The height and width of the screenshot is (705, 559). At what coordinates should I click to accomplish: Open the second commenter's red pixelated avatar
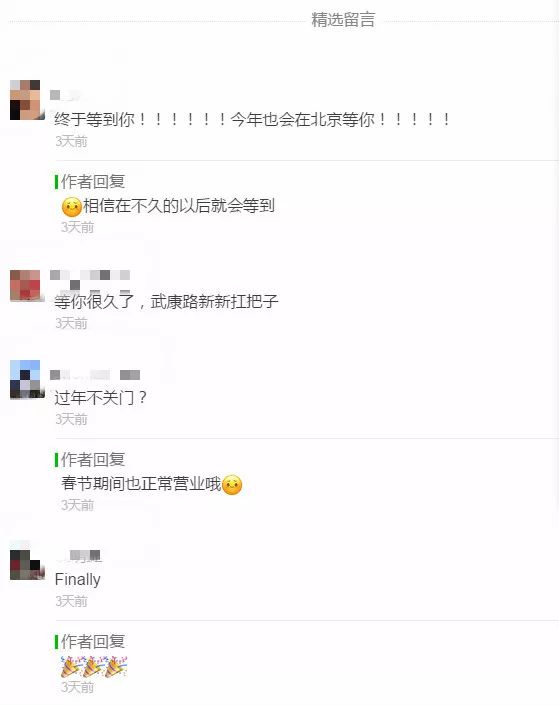(x=27, y=286)
